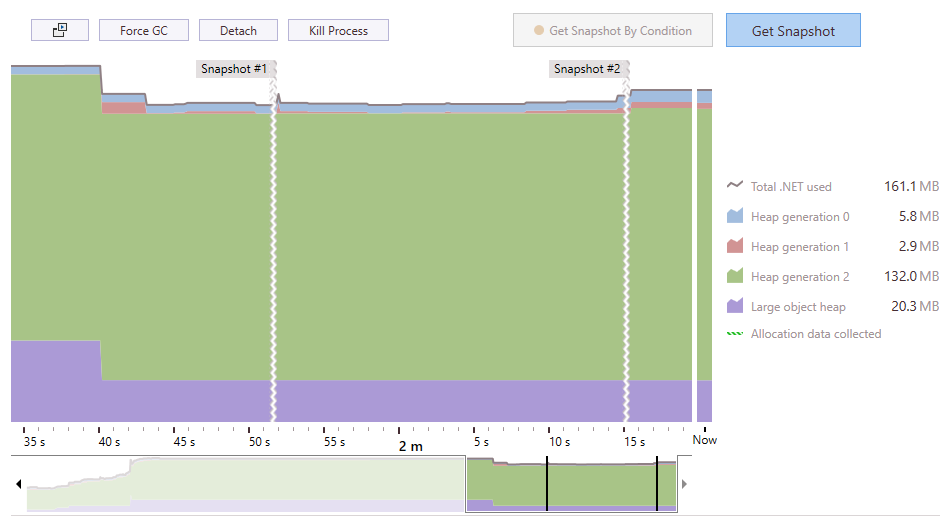Select the Snapshot #2 marker label
This screenshot has width=950, height=528.
click(587, 69)
